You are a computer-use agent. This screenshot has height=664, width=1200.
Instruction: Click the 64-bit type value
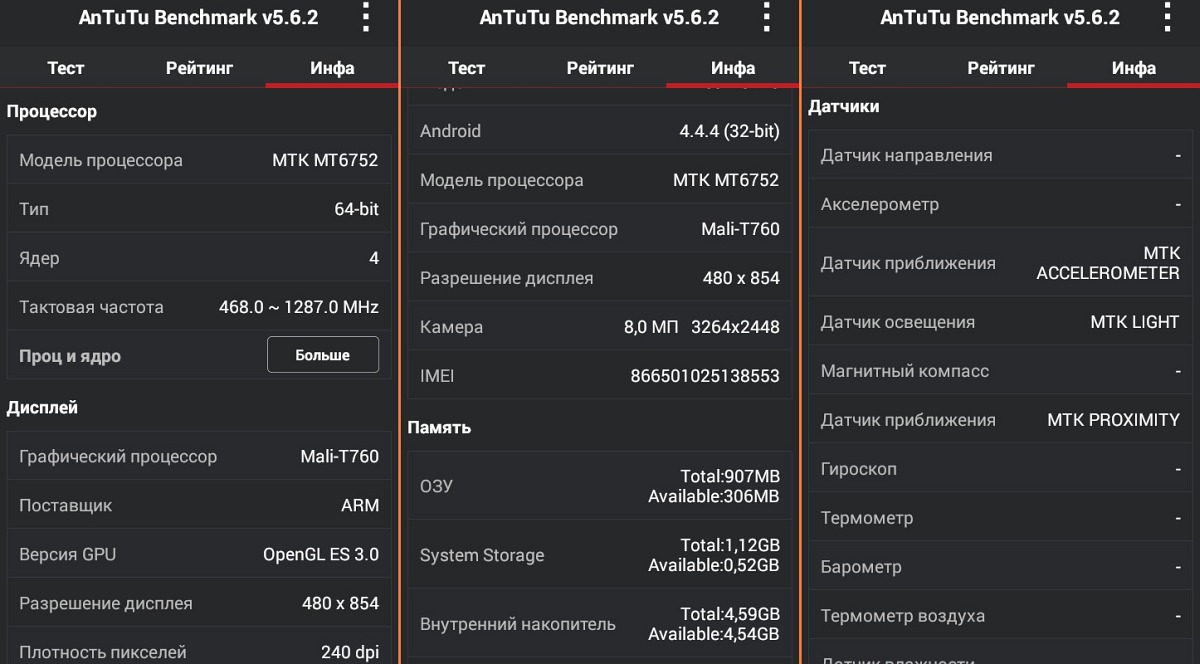coord(356,209)
